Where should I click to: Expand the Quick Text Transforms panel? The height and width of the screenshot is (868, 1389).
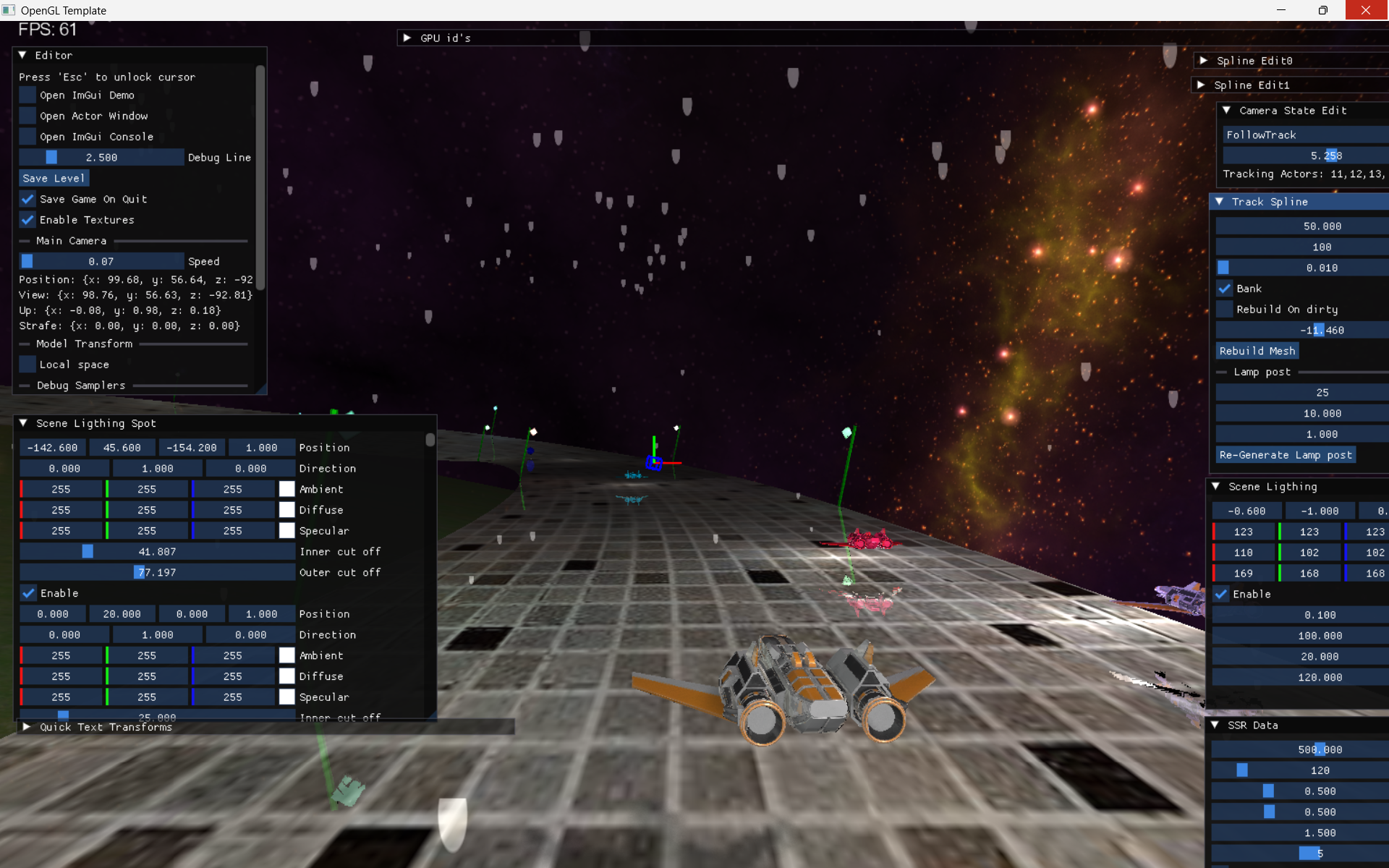(x=27, y=727)
